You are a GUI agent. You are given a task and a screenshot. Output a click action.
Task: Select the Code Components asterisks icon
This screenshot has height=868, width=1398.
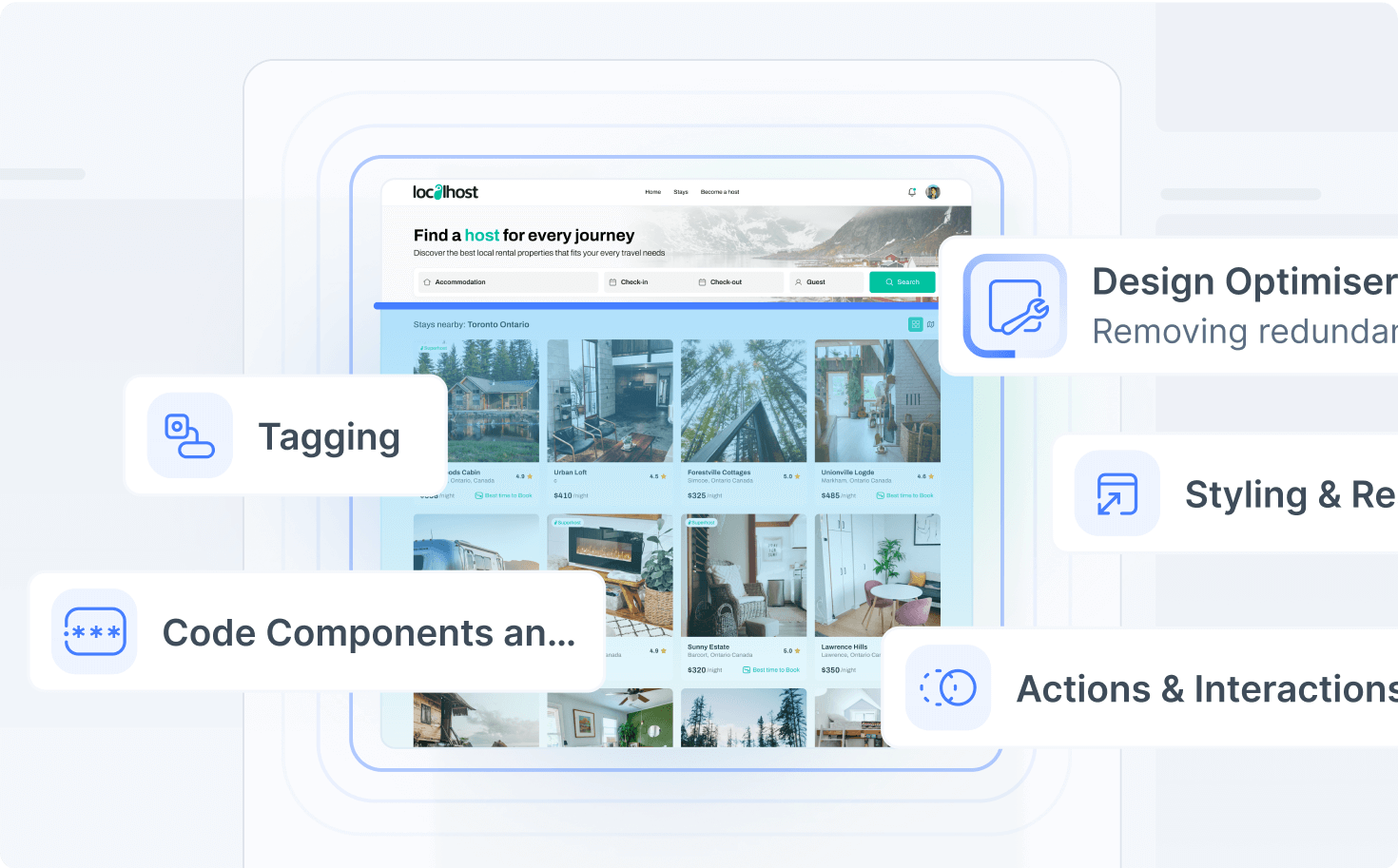click(x=94, y=631)
